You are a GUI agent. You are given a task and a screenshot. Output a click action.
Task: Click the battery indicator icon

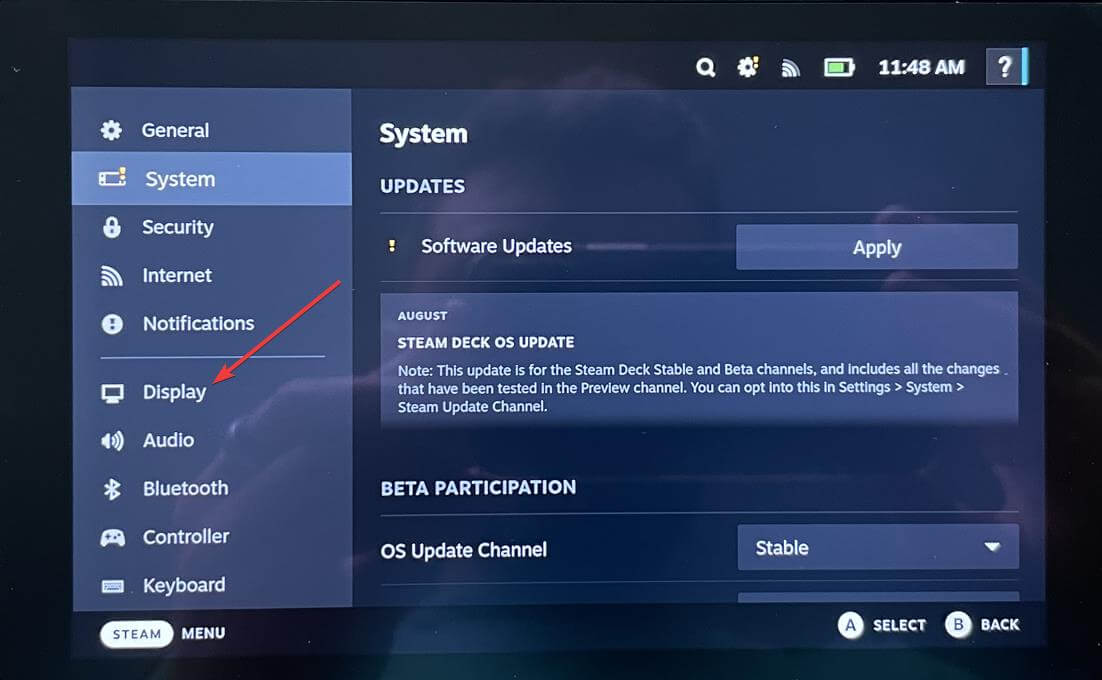(839, 67)
